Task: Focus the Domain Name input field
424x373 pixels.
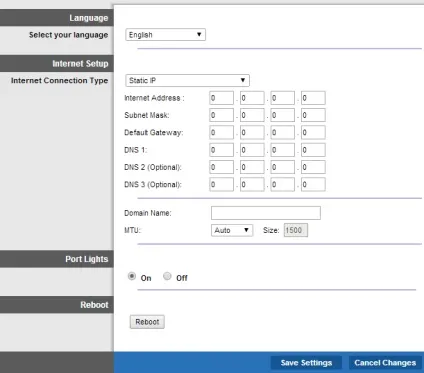Action: [x=266, y=213]
